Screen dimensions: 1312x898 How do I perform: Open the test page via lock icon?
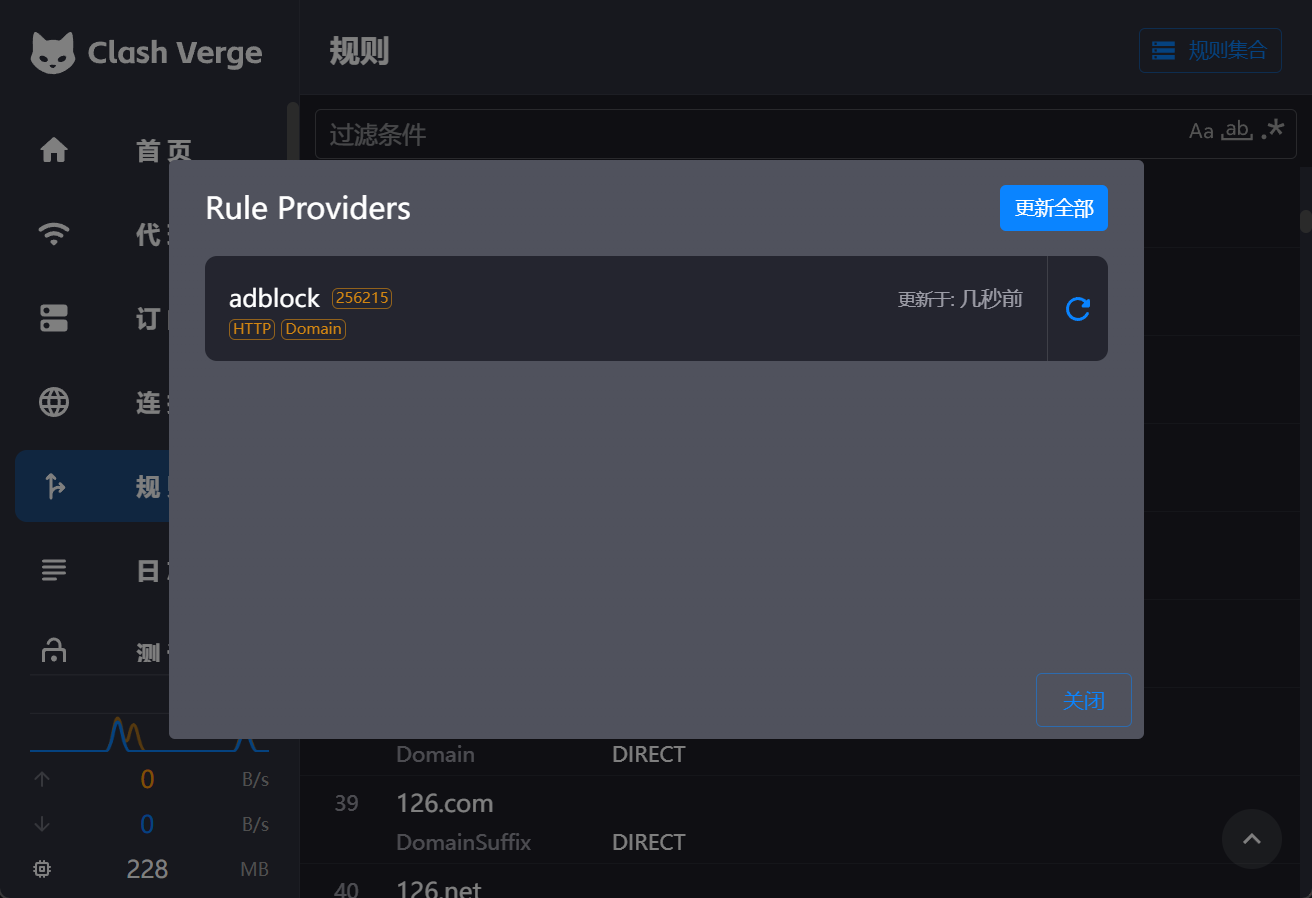tap(54, 651)
